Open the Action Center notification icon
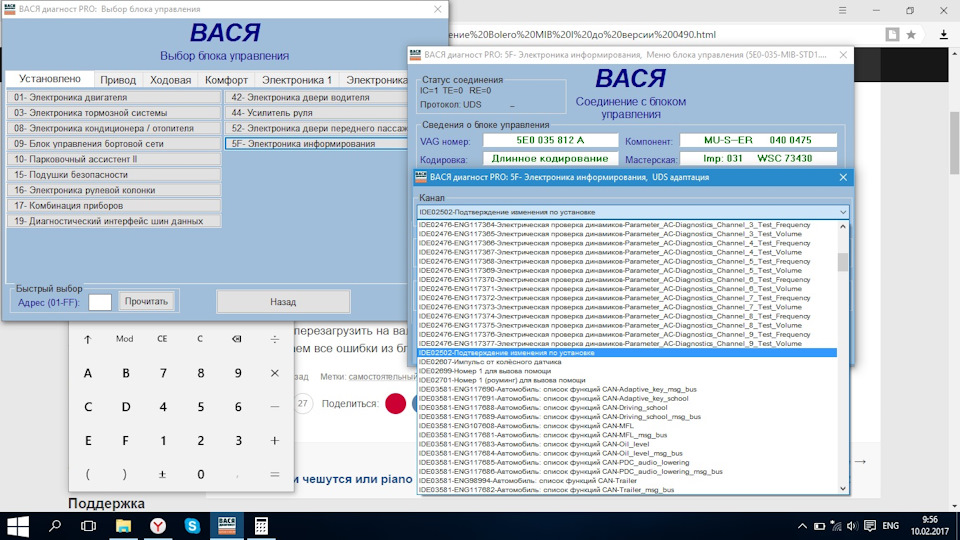 (869, 526)
